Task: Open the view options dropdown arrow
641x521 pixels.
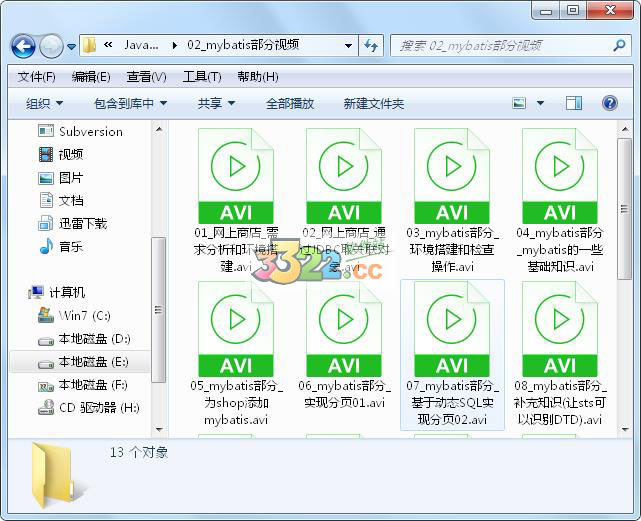Action: click(x=540, y=103)
